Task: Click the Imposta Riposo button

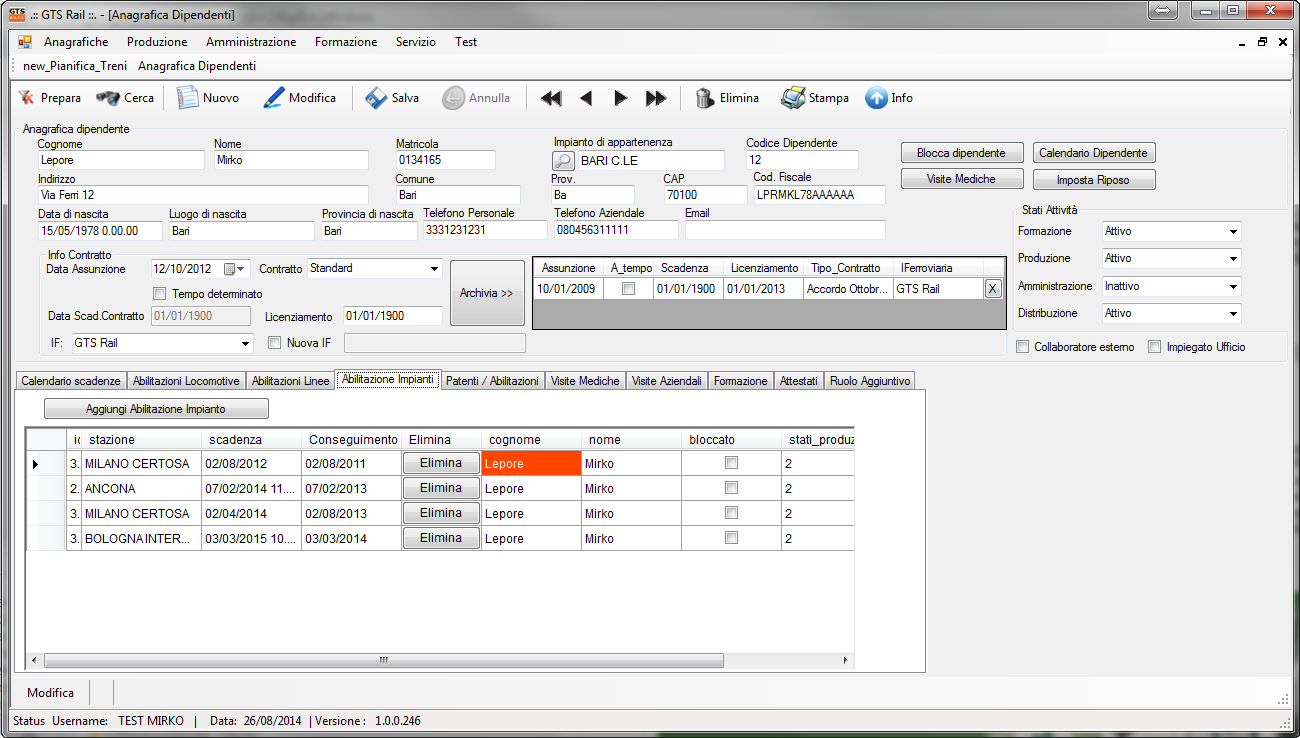Action: tap(1094, 180)
